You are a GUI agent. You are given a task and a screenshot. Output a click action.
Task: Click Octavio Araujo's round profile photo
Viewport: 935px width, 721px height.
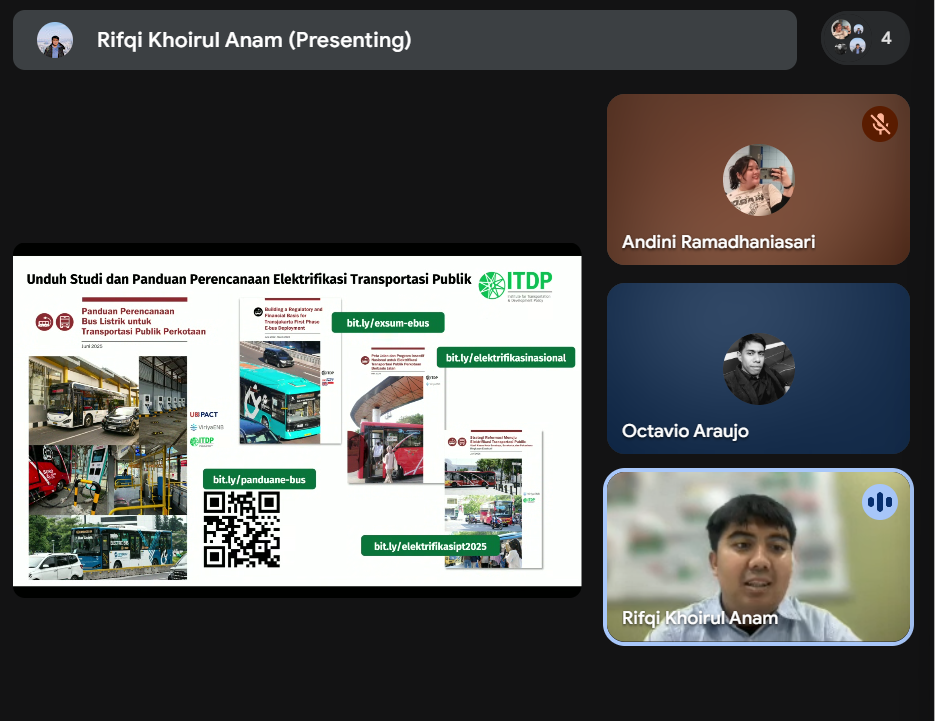tap(758, 369)
